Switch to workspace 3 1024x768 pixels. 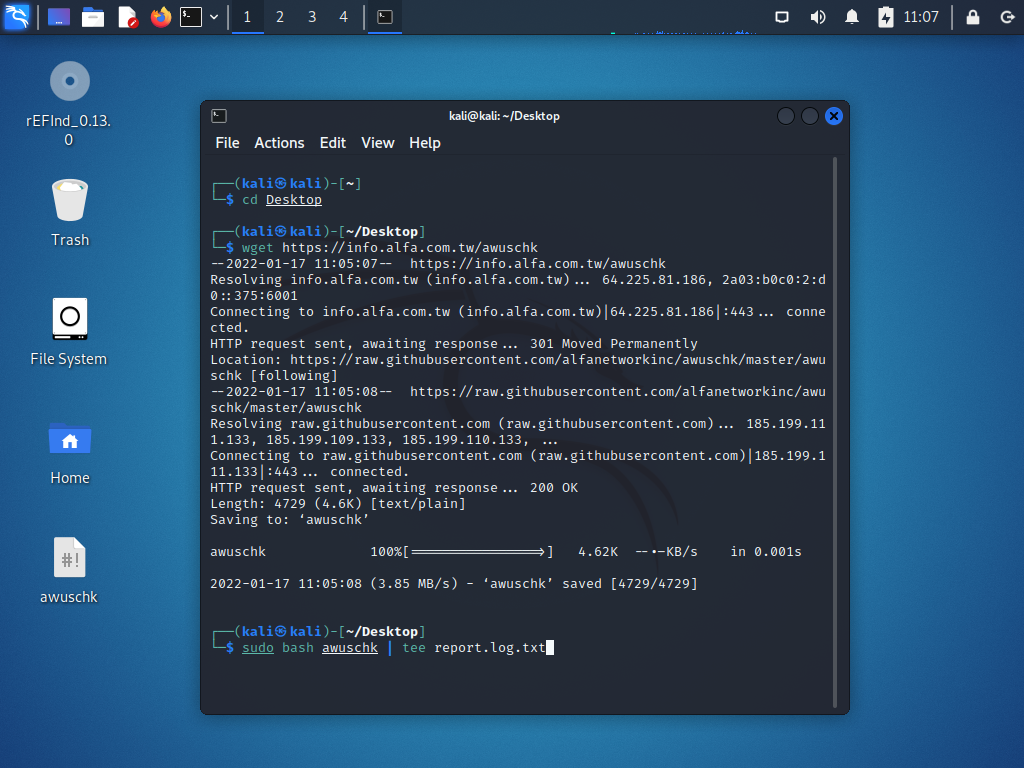click(x=312, y=17)
